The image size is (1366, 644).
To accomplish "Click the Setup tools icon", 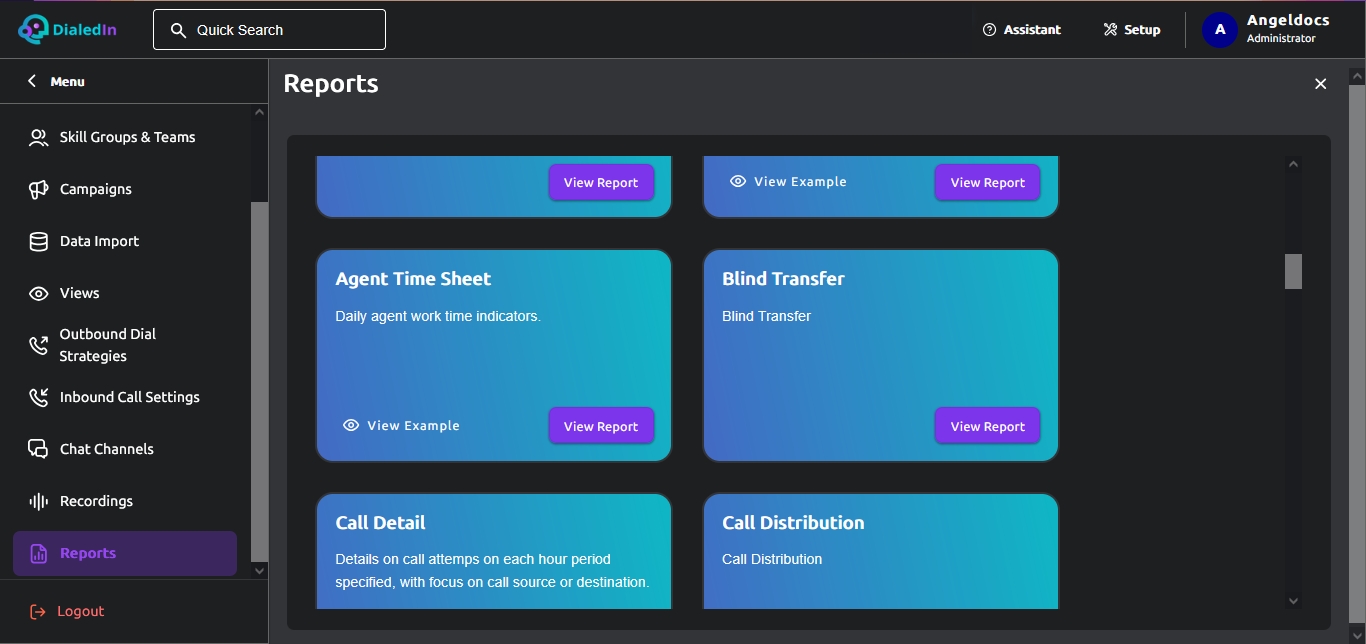I will (1110, 30).
